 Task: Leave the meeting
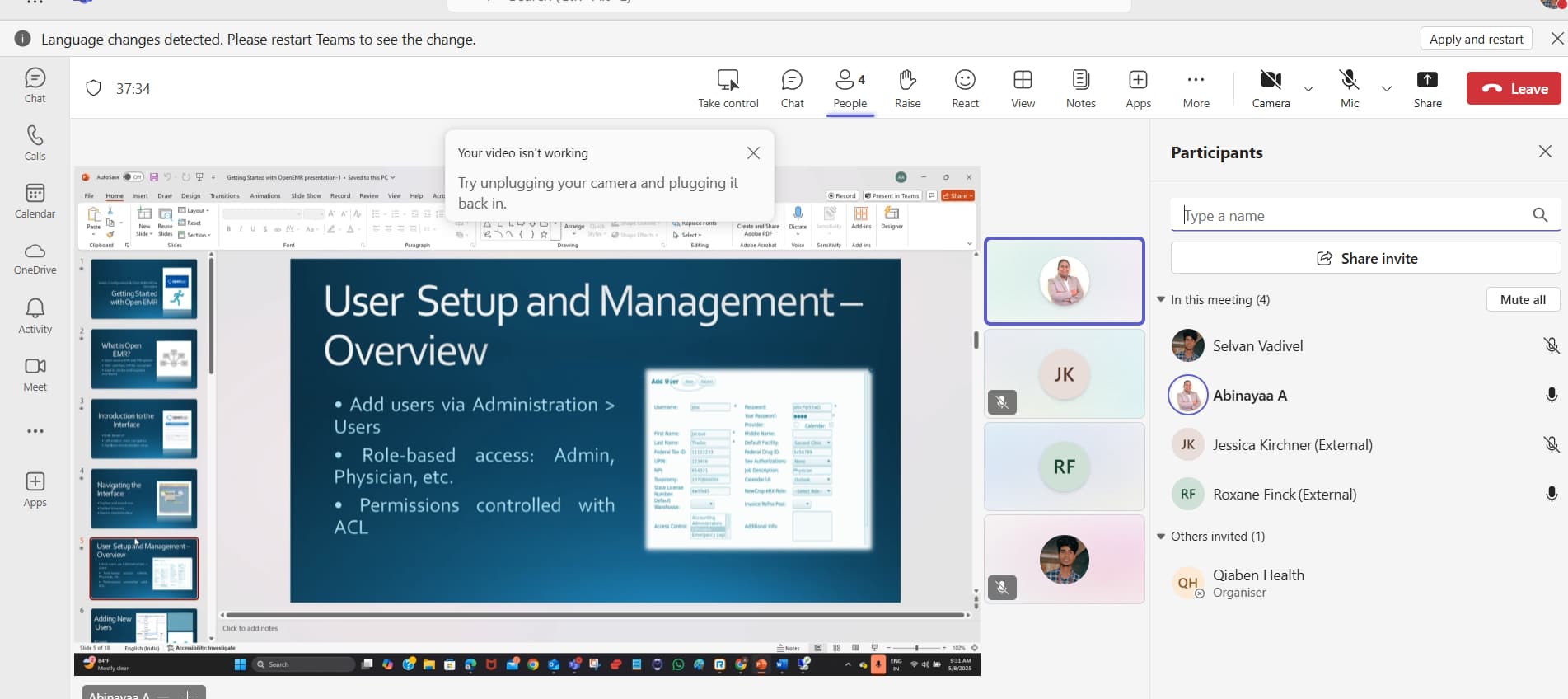[1514, 89]
